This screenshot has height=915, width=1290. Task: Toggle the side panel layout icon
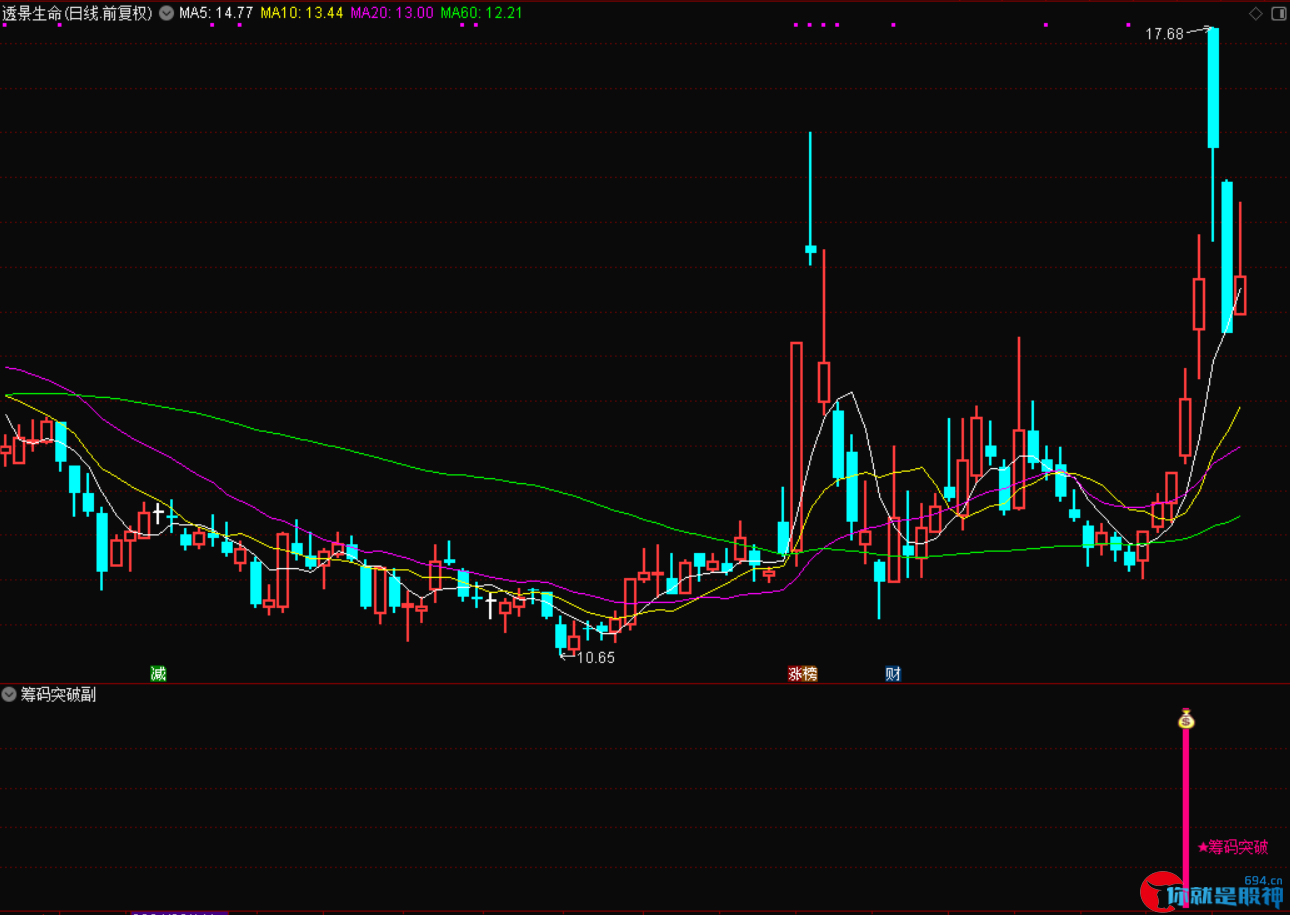(1277, 13)
